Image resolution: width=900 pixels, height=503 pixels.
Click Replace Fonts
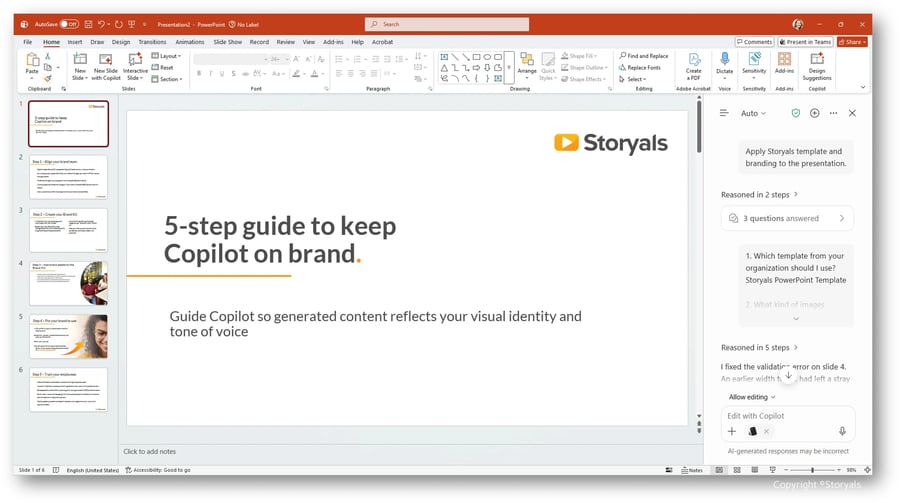[x=639, y=67]
